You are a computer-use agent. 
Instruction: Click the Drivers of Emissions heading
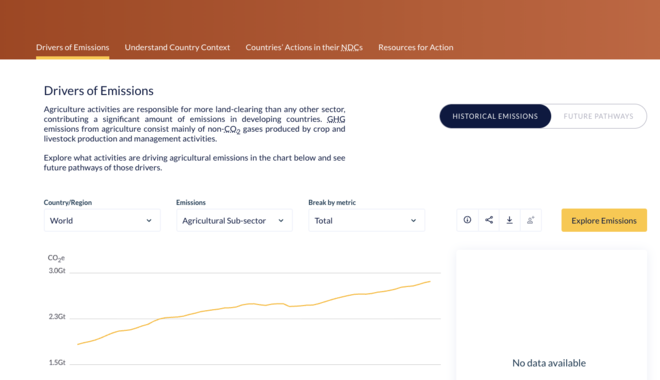98,90
